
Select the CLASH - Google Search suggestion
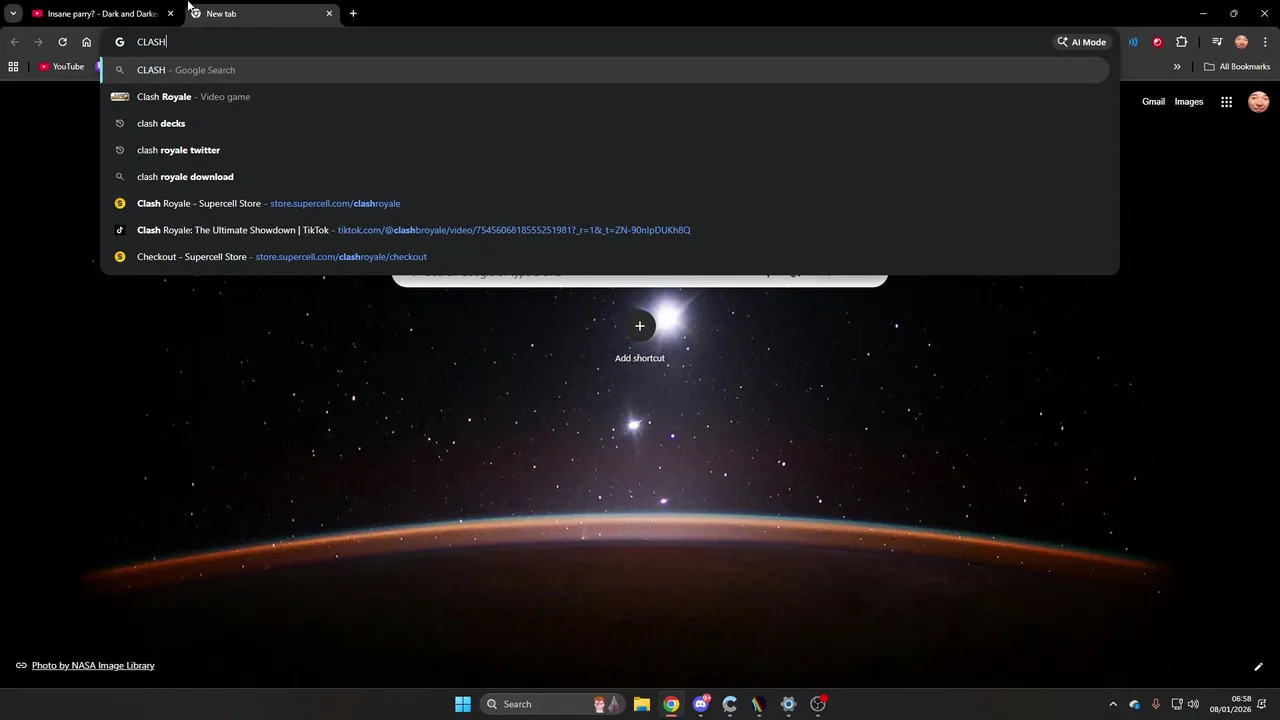click(x=605, y=70)
